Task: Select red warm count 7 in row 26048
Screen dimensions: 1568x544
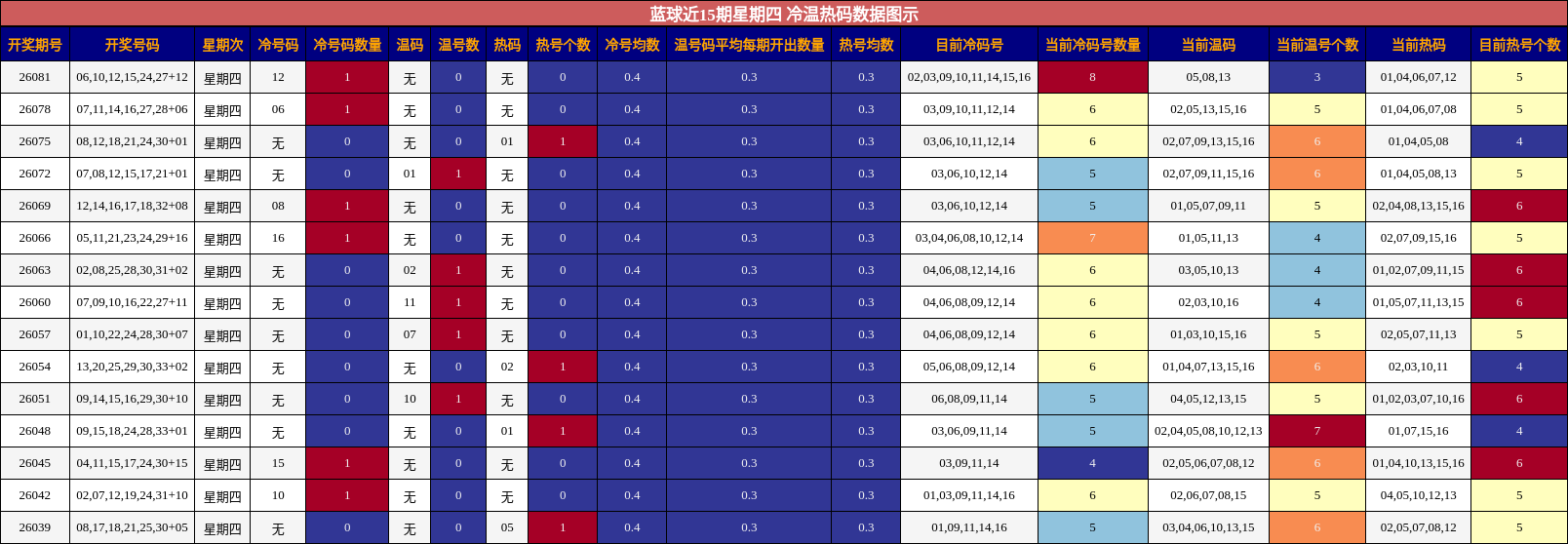Action: point(1317,431)
